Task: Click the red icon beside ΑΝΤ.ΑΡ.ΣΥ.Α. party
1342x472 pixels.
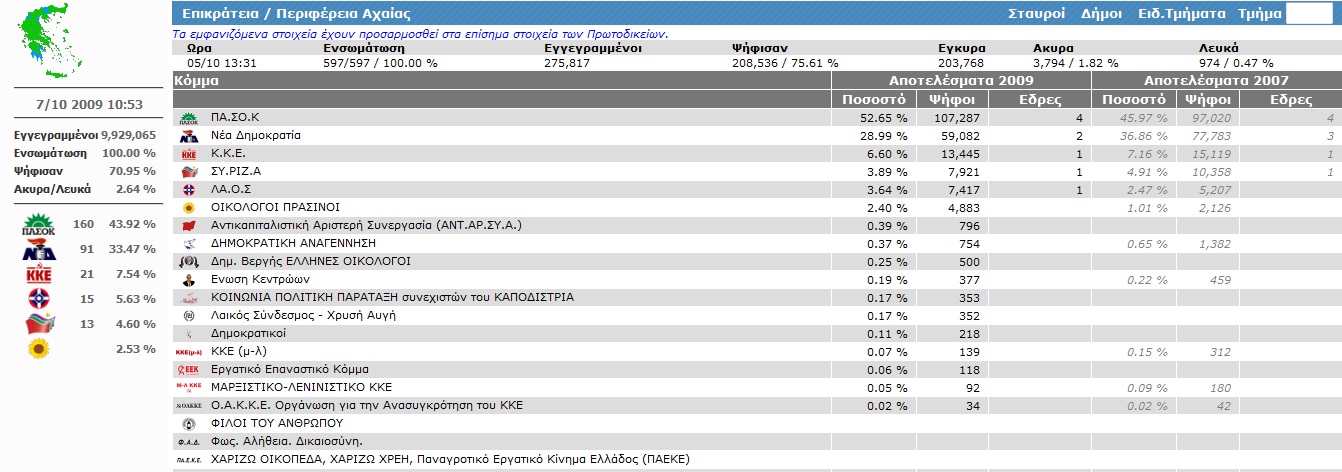Action: pos(188,226)
